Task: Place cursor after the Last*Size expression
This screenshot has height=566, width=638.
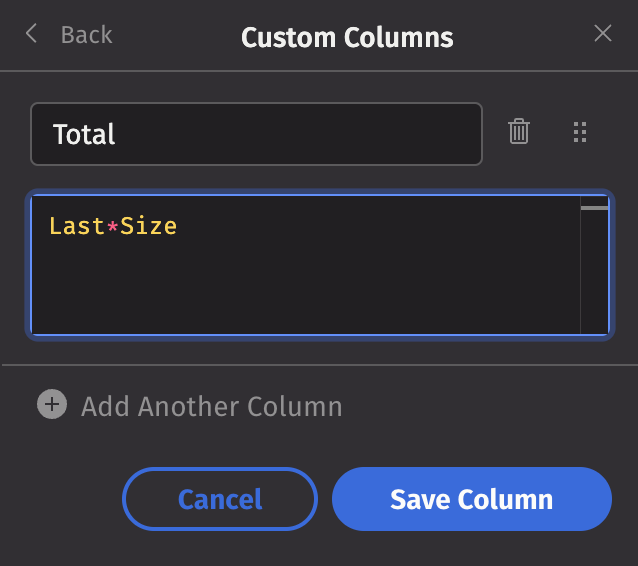Action: click(178, 226)
